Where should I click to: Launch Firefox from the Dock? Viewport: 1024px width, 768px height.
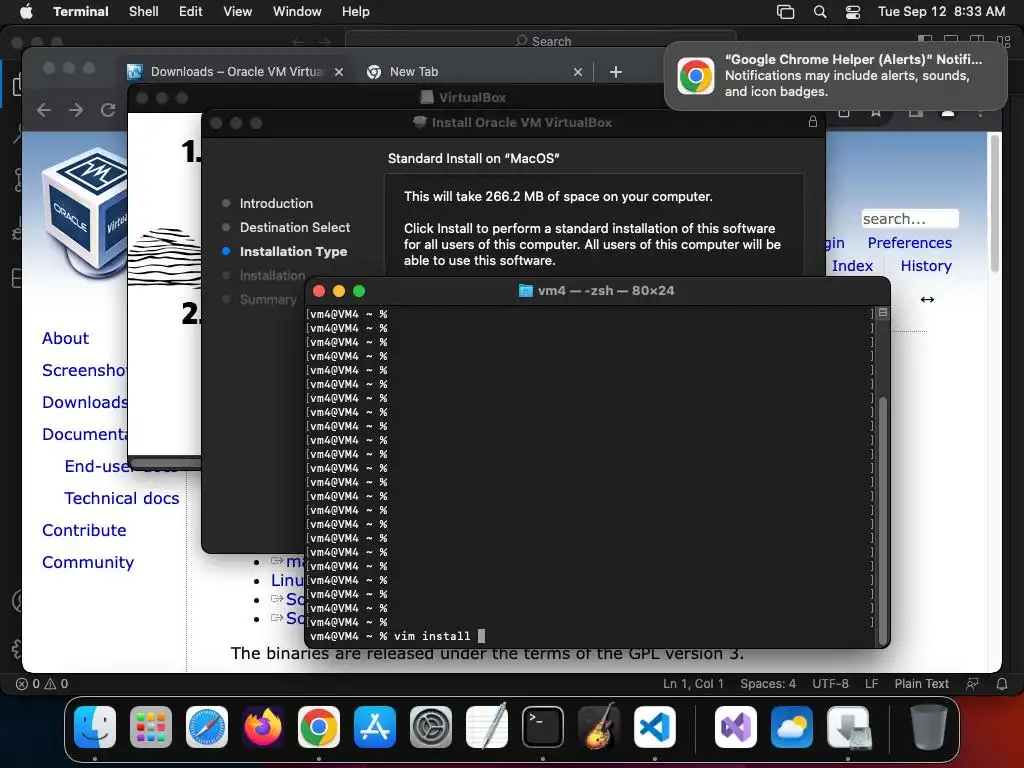coord(263,727)
